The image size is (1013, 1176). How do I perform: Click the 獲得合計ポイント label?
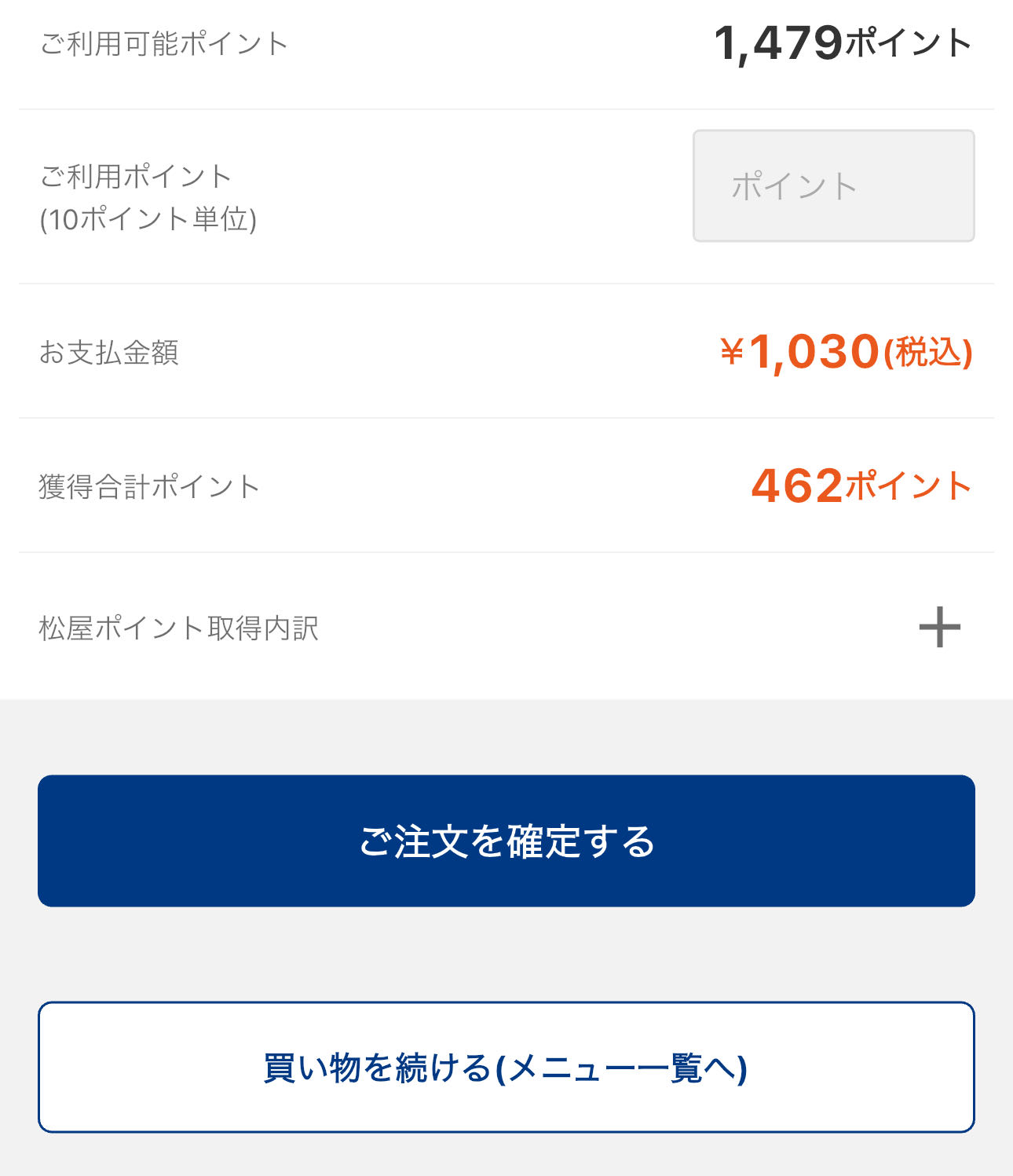tap(149, 486)
